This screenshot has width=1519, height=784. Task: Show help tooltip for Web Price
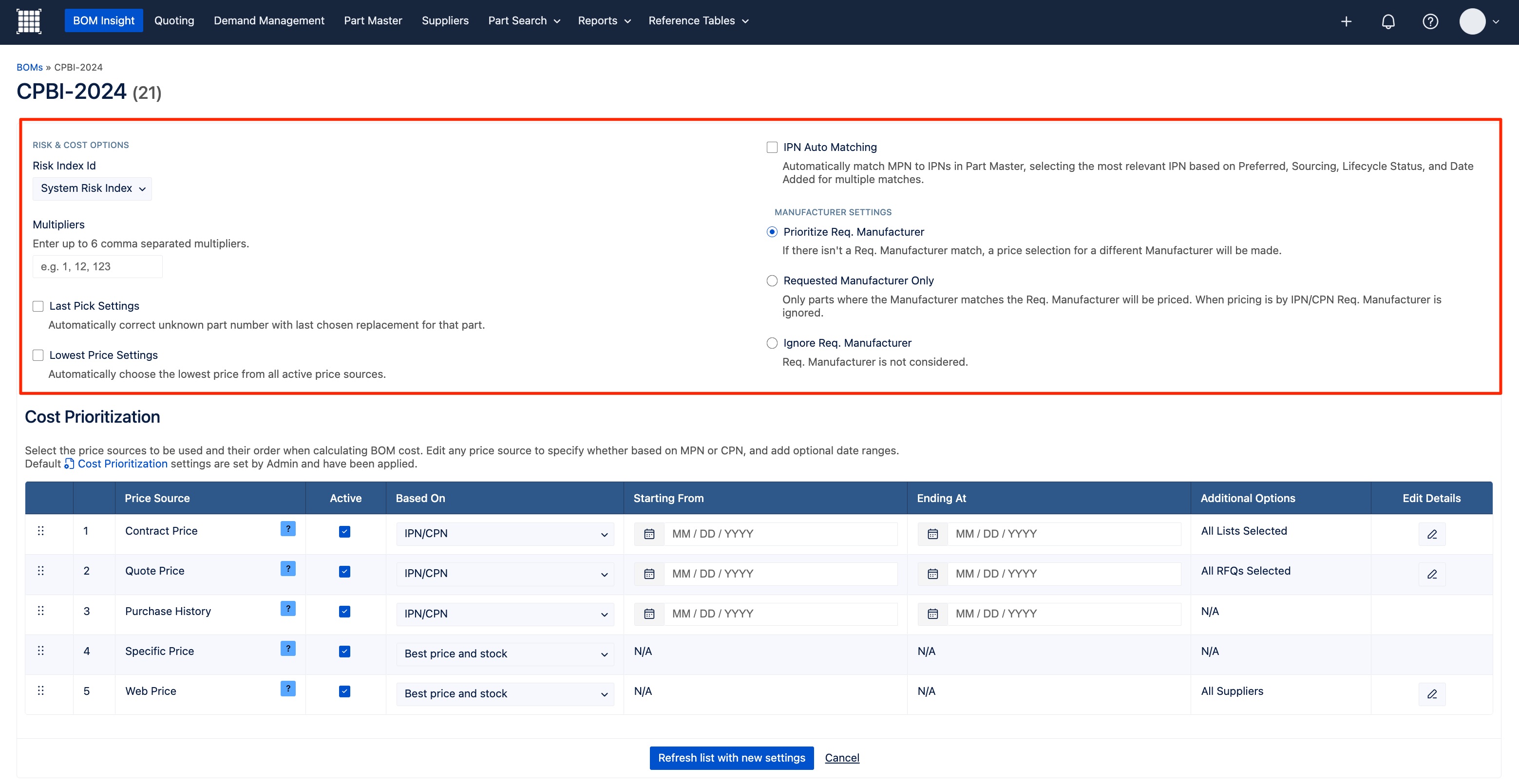(288, 689)
